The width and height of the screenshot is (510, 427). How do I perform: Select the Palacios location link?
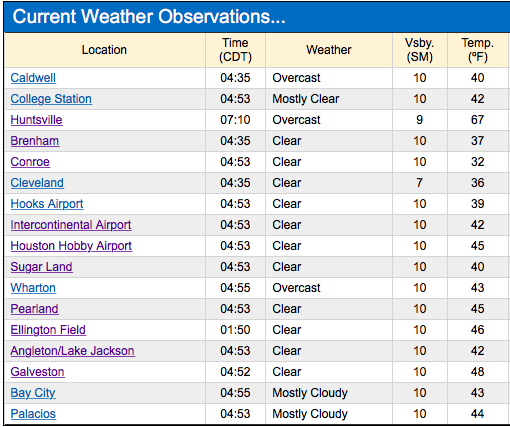pyautogui.click(x=33, y=414)
